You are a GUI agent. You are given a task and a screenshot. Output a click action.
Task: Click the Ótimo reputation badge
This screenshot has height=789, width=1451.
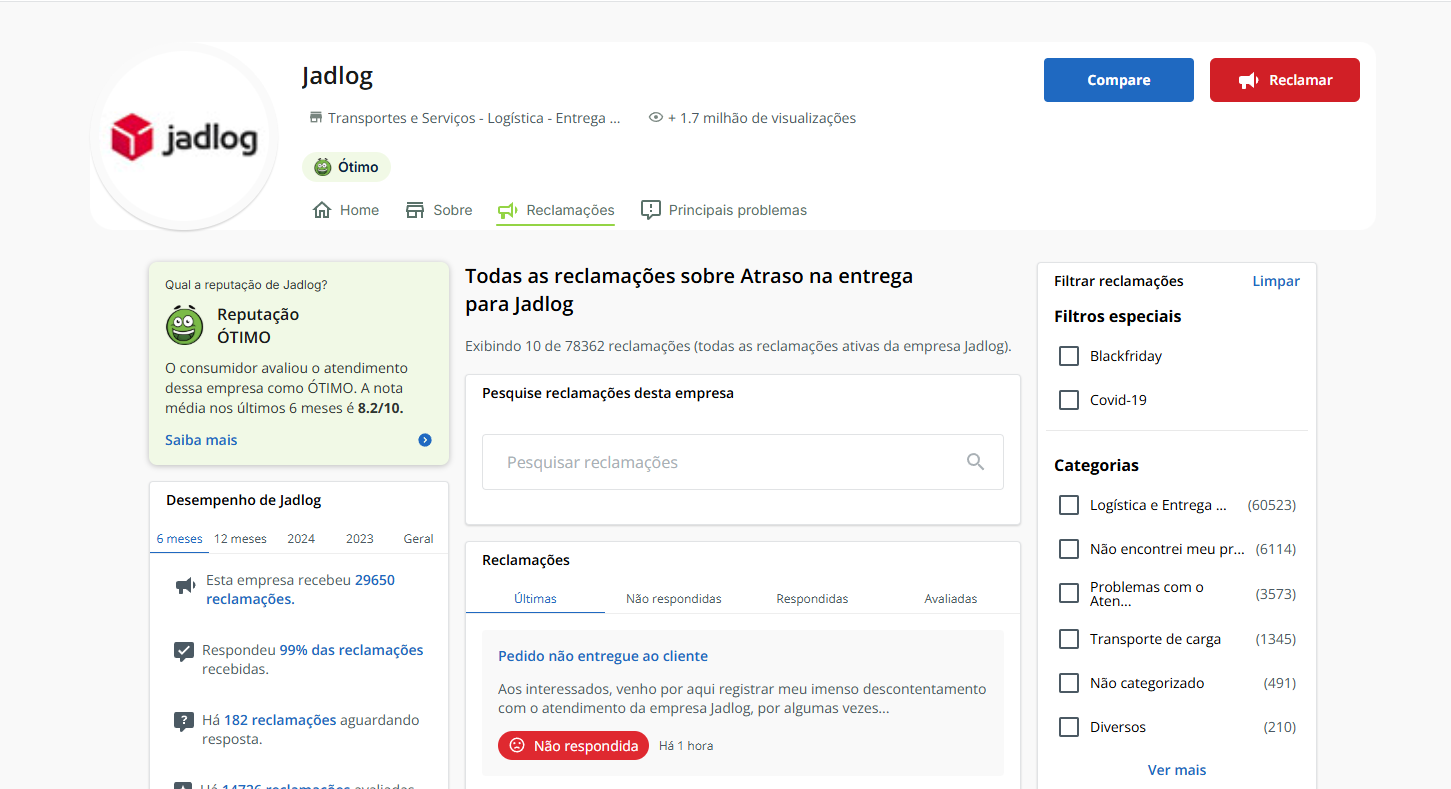(346, 167)
